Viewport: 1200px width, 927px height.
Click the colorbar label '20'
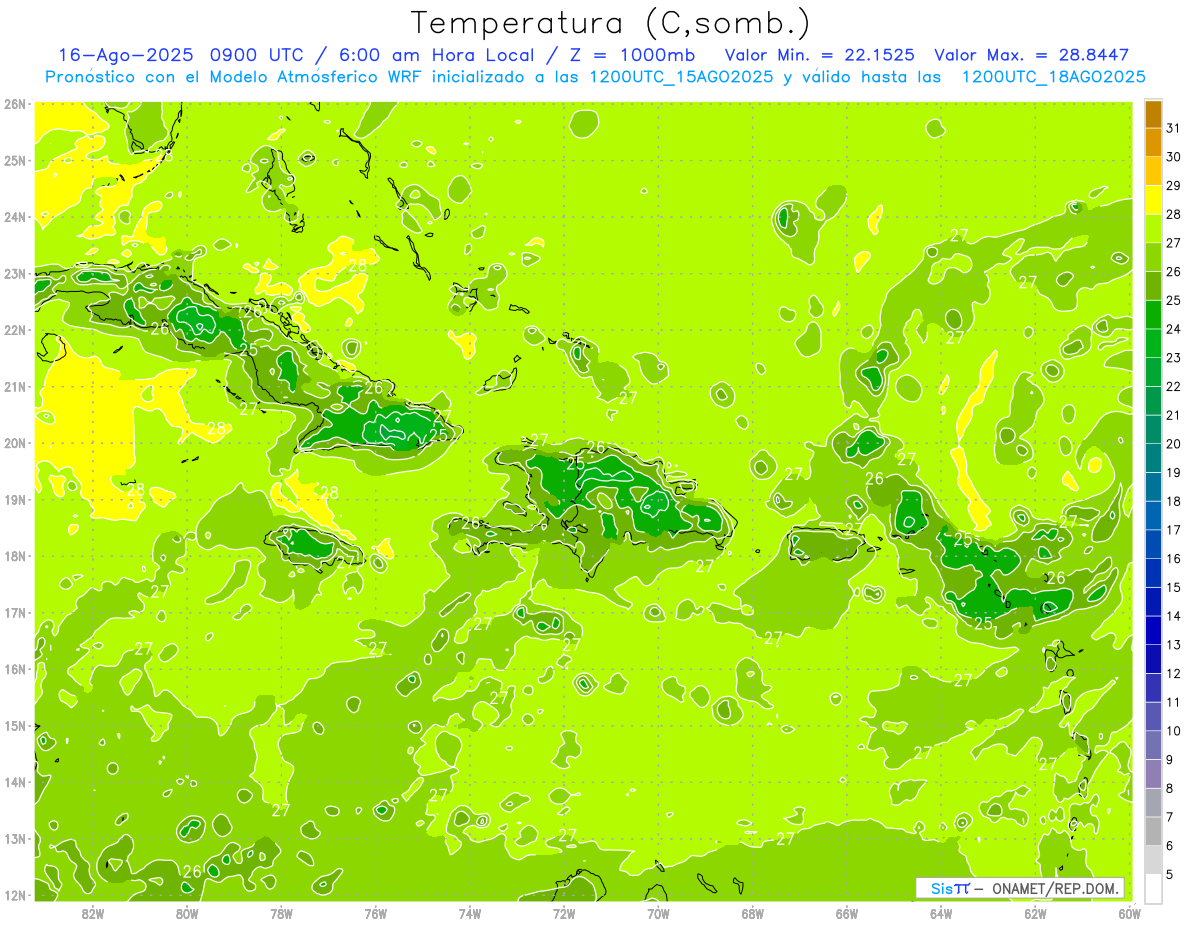(x=1174, y=444)
